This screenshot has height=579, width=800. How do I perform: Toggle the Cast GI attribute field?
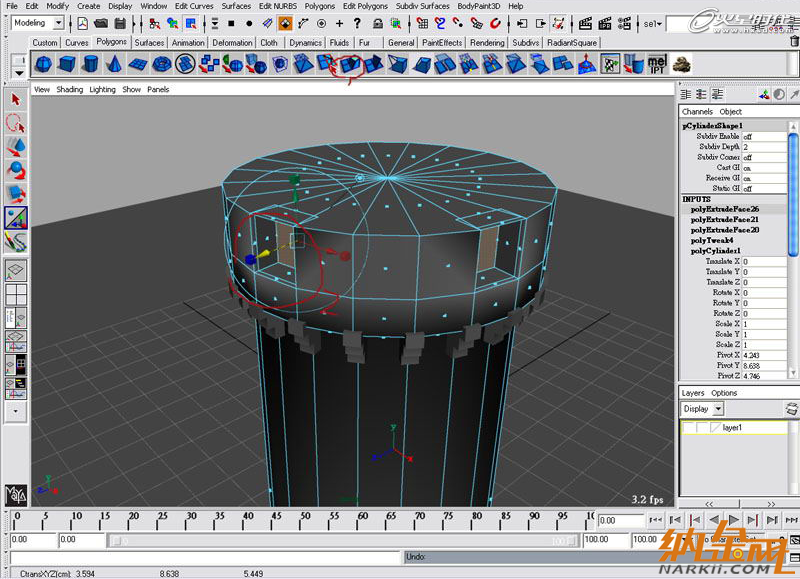coord(763,168)
